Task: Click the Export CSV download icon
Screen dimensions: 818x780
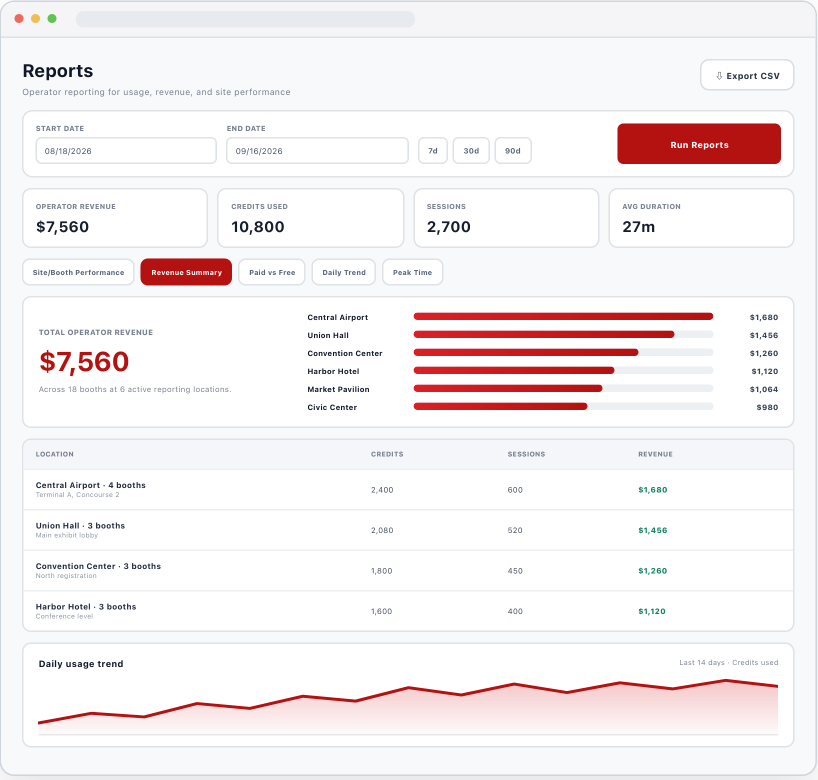Action: [x=719, y=76]
